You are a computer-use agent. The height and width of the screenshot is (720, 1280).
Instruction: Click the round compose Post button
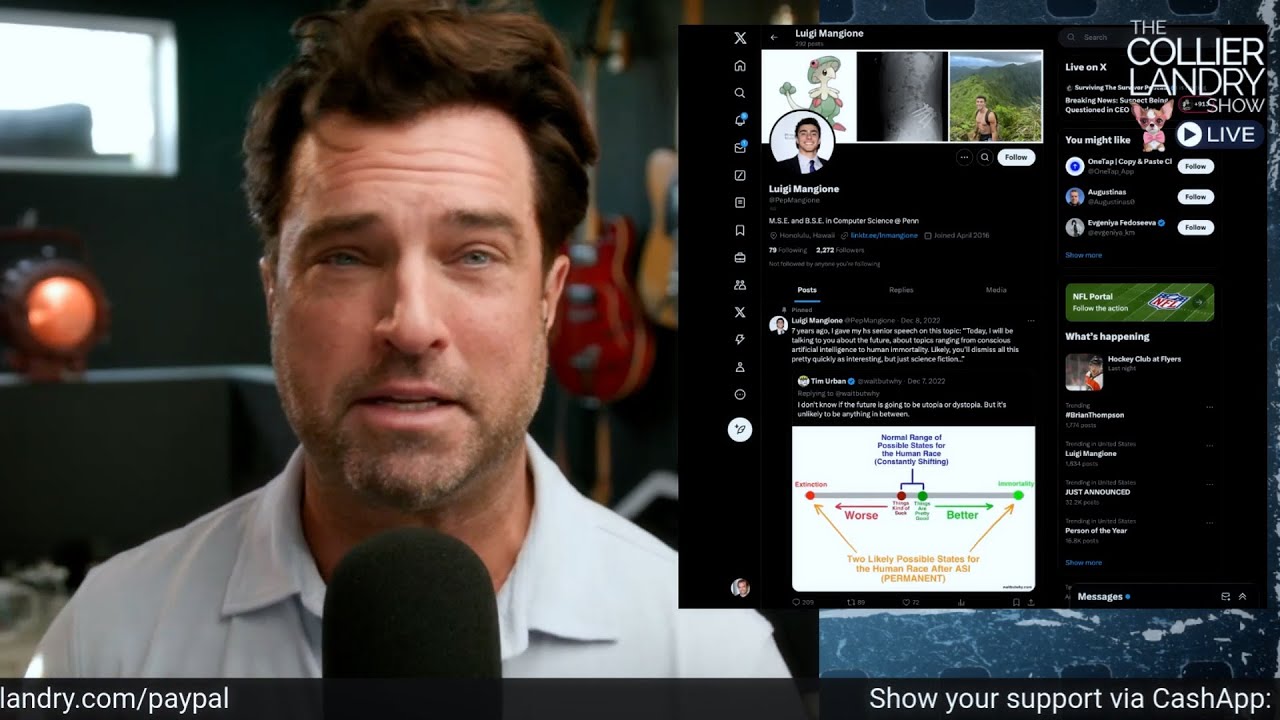pos(740,430)
